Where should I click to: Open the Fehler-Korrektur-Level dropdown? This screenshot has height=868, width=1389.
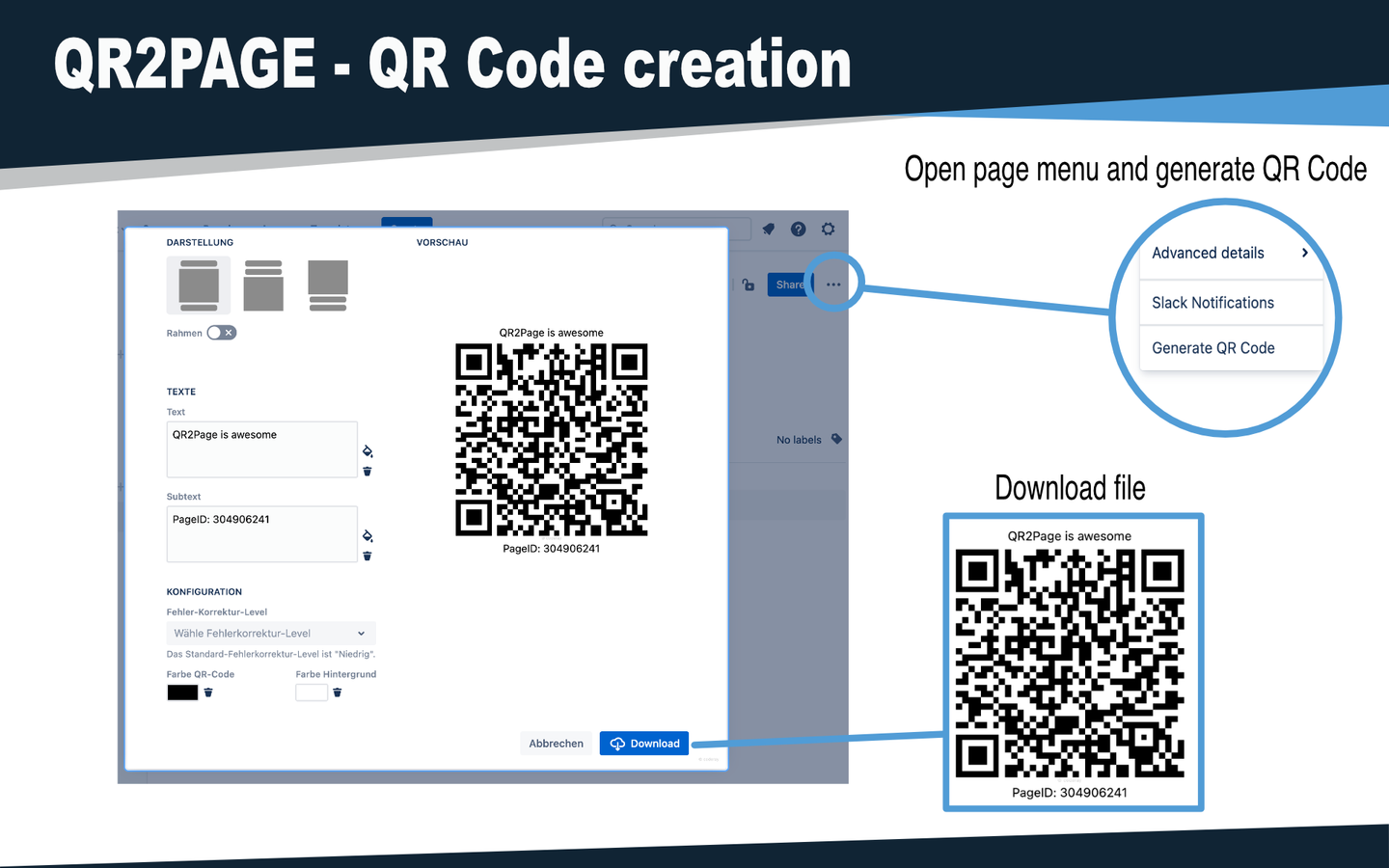[271, 634]
